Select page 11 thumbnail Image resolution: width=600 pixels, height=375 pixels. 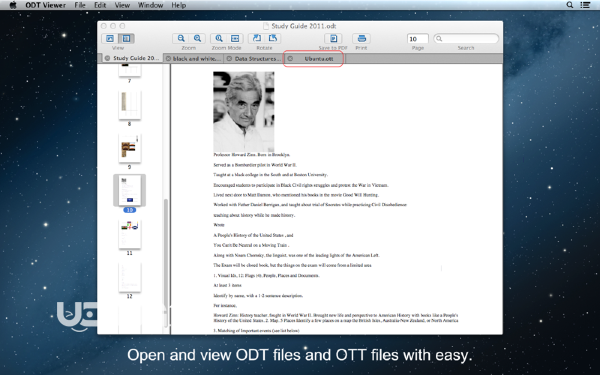[129, 235]
